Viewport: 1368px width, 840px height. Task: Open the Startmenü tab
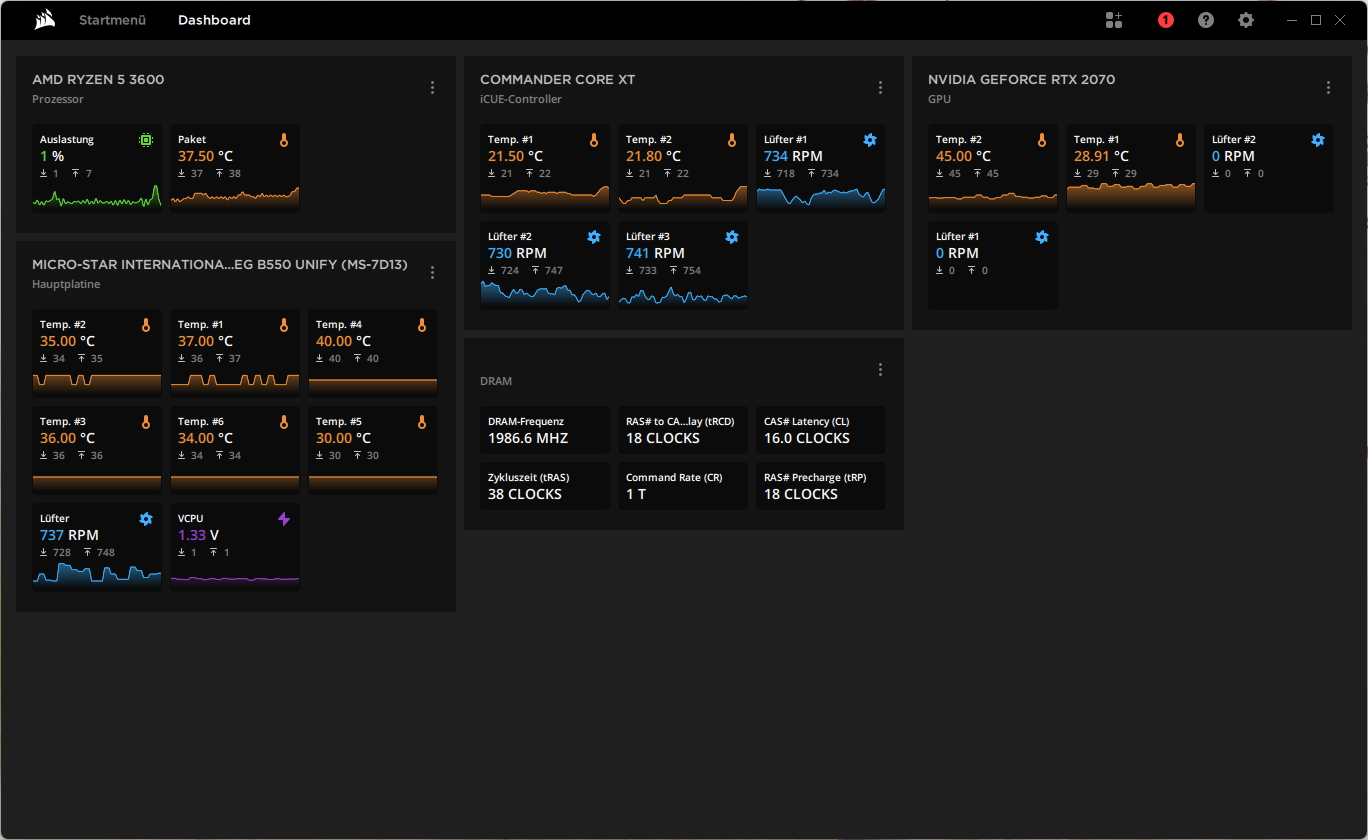click(x=112, y=20)
